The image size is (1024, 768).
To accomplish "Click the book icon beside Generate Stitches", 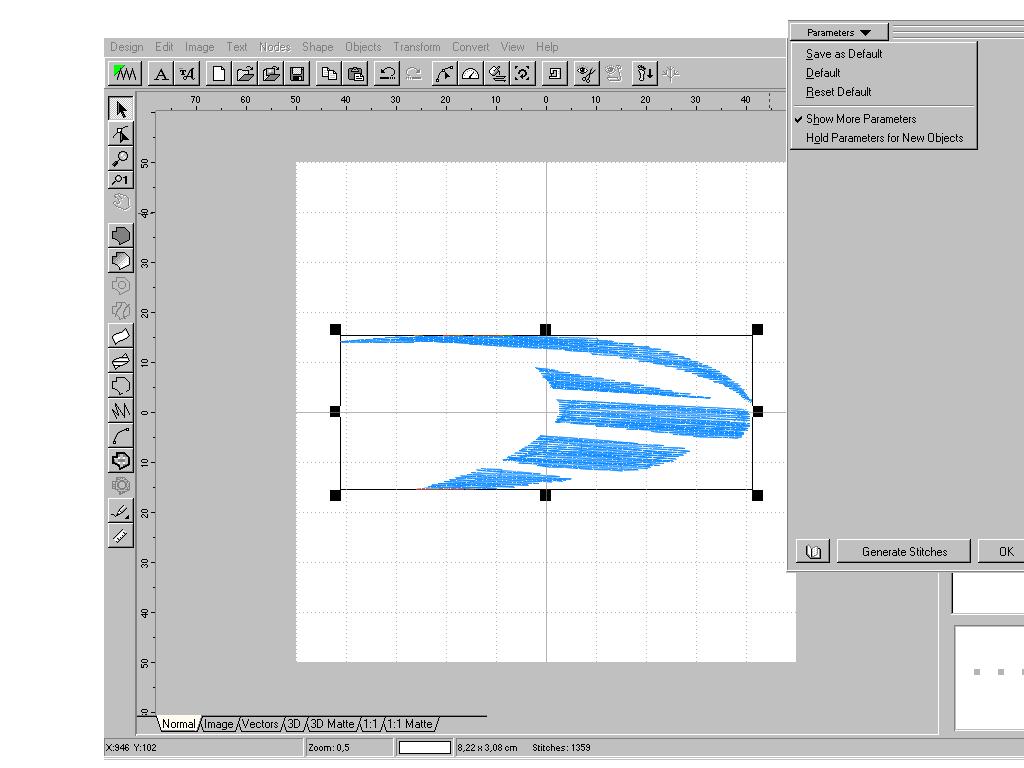I will pos(813,551).
